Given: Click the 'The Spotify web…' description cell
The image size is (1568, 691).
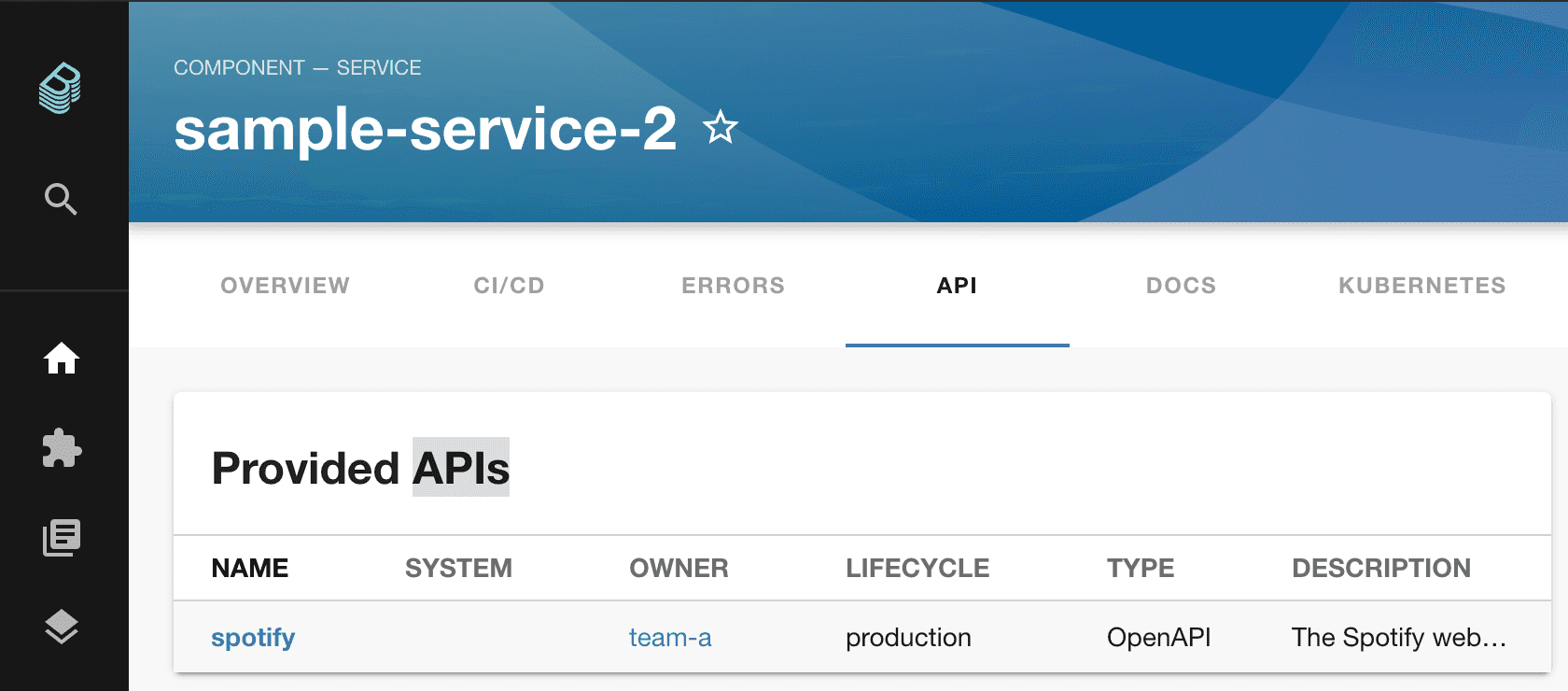Looking at the screenshot, I should coord(1399,638).
